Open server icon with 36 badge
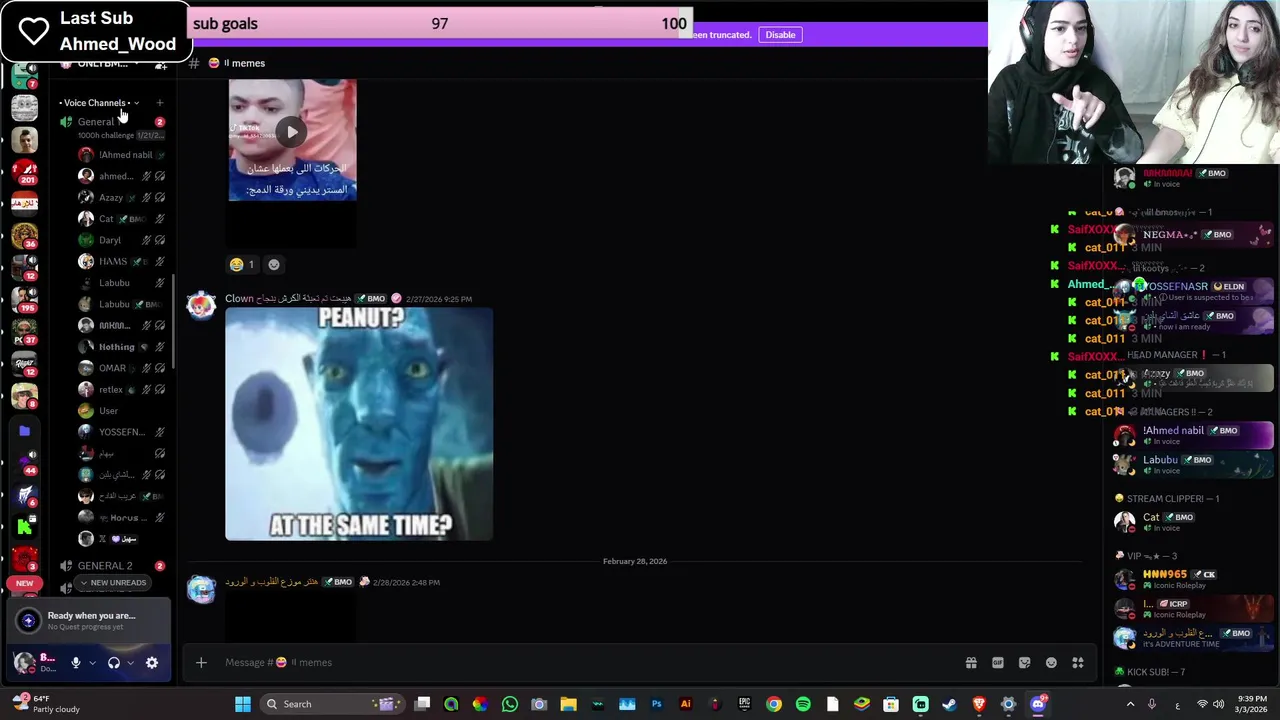 [x=24, y=236]
